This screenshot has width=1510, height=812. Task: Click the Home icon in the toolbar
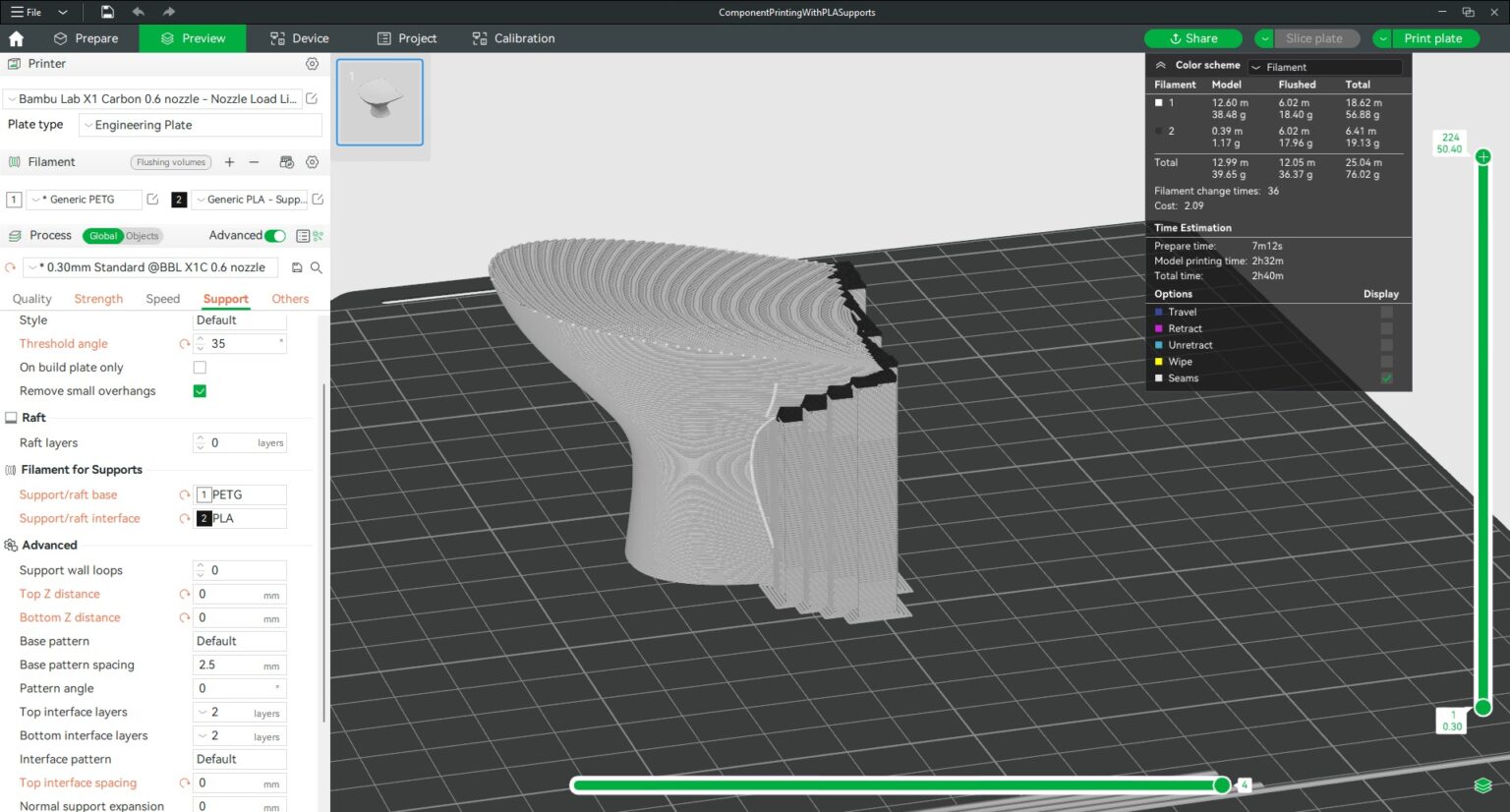16,38
